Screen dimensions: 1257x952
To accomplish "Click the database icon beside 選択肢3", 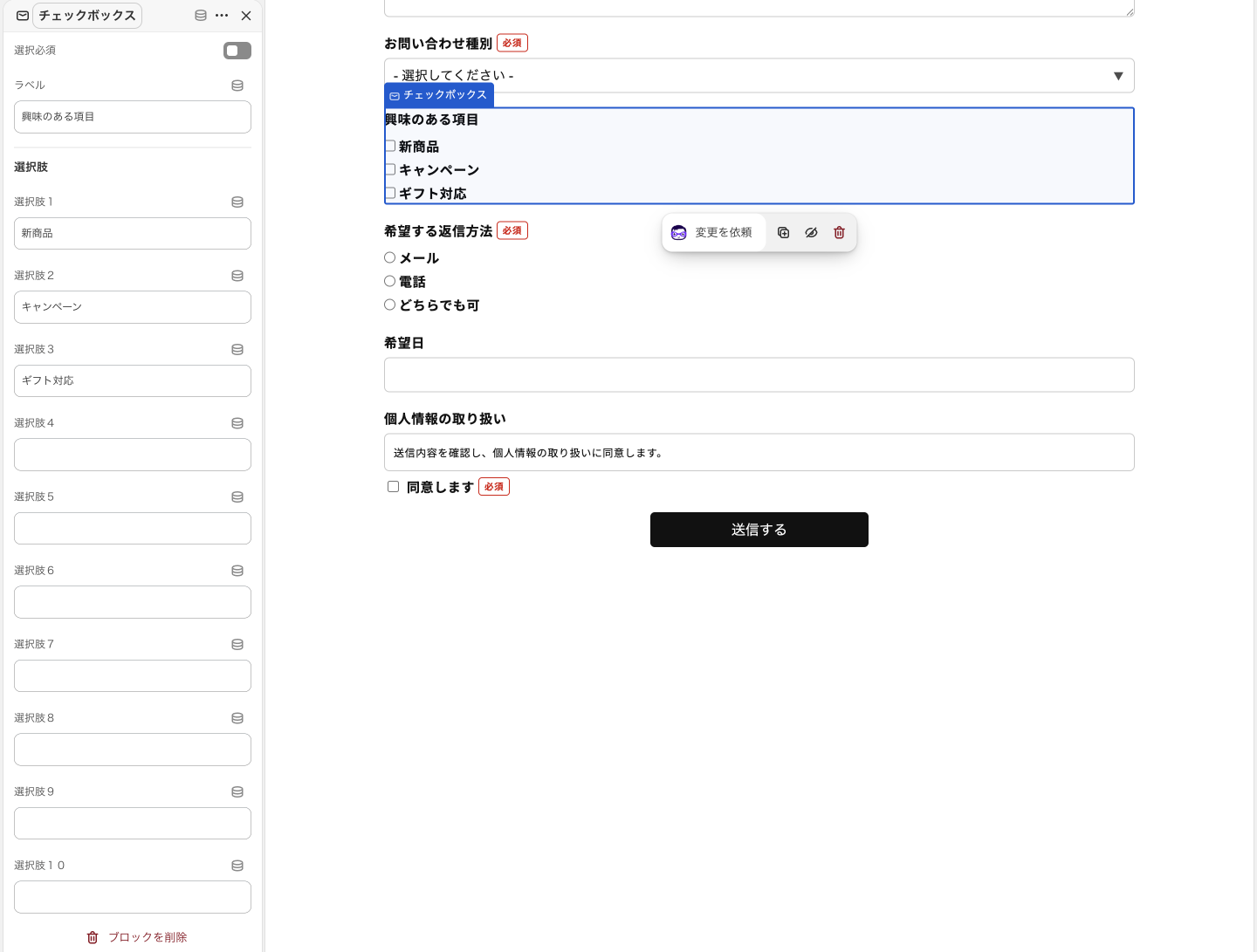I will click(237, 349).
